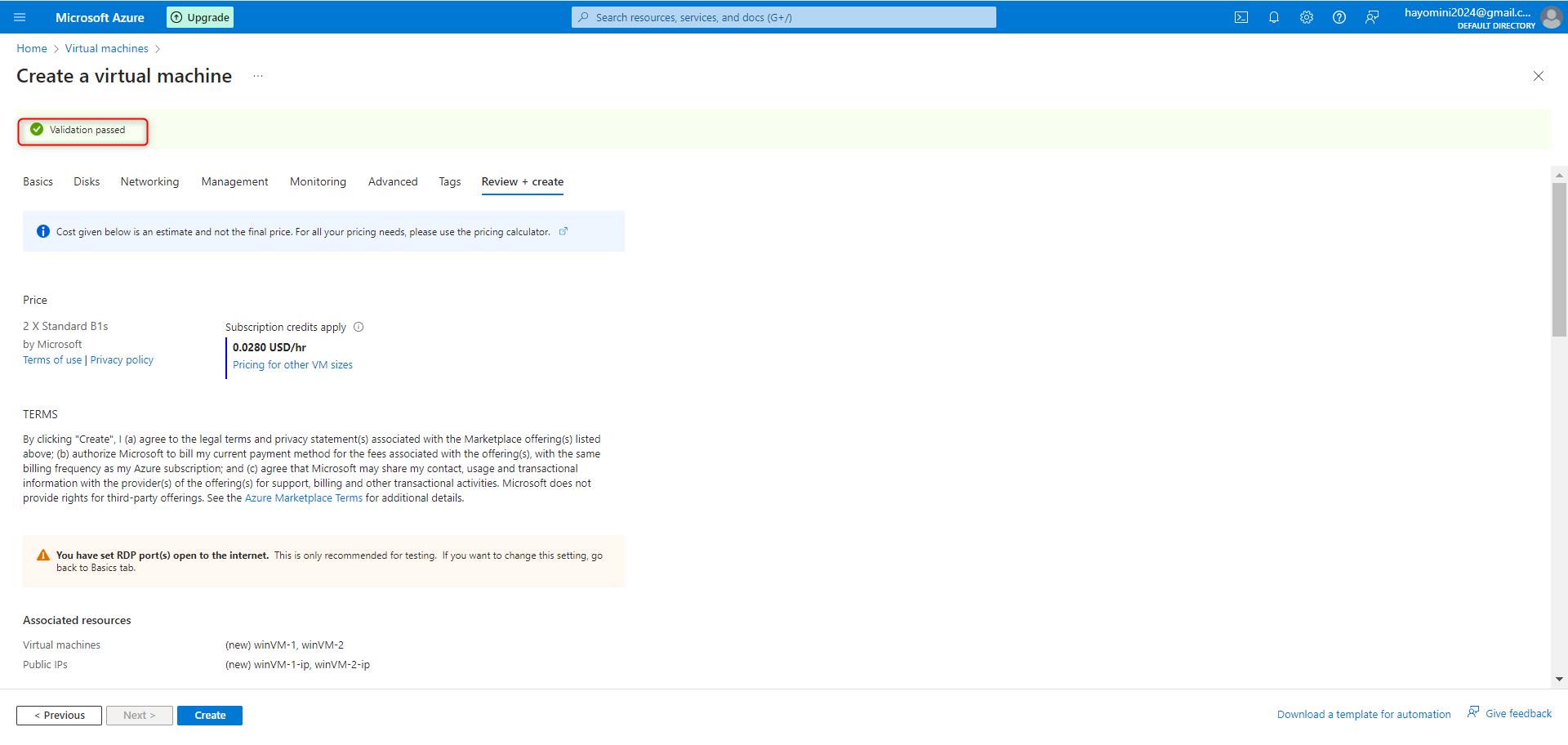
Task: Click the scrollbar down arrow
Action: tap(1560, 679)
